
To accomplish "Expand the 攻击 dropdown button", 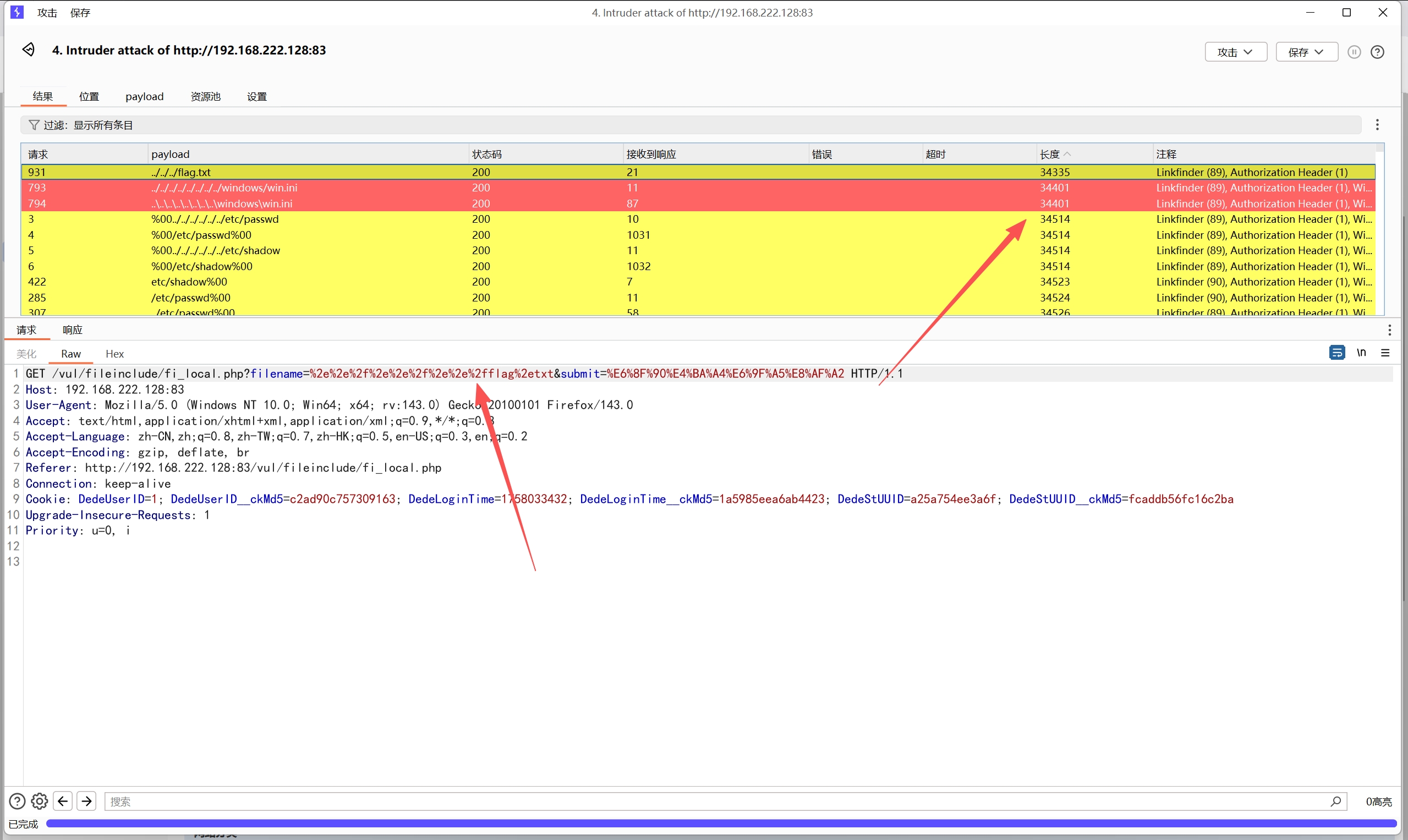I will pyautogui.click(x=1235, y=52).
